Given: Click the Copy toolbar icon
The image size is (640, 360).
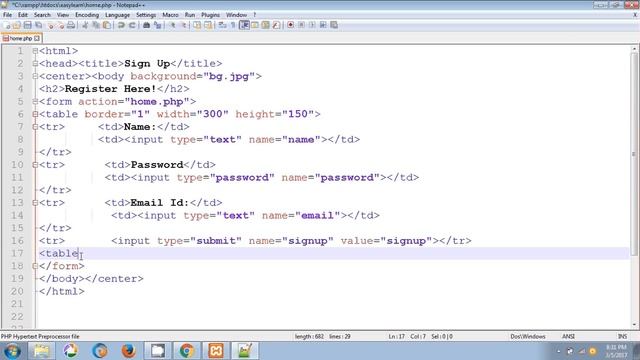Looking at the screenshot, I should [x=96, y=25].
